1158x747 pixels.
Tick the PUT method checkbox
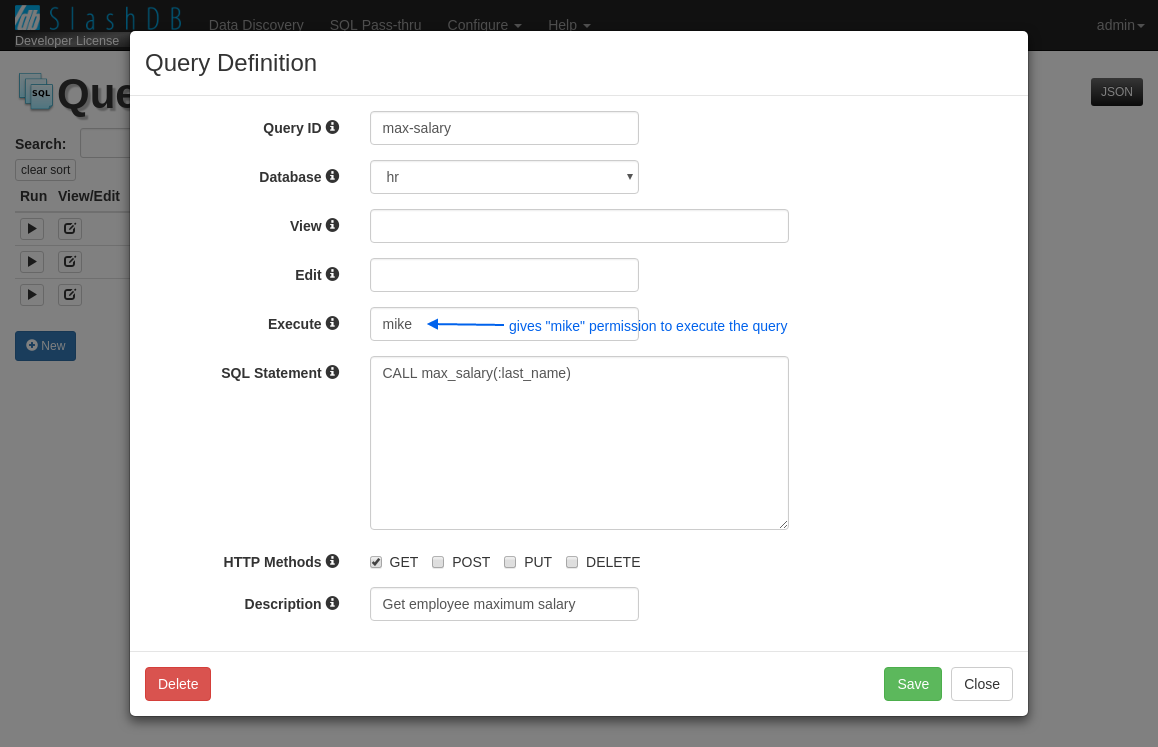[x=510, y=562]
